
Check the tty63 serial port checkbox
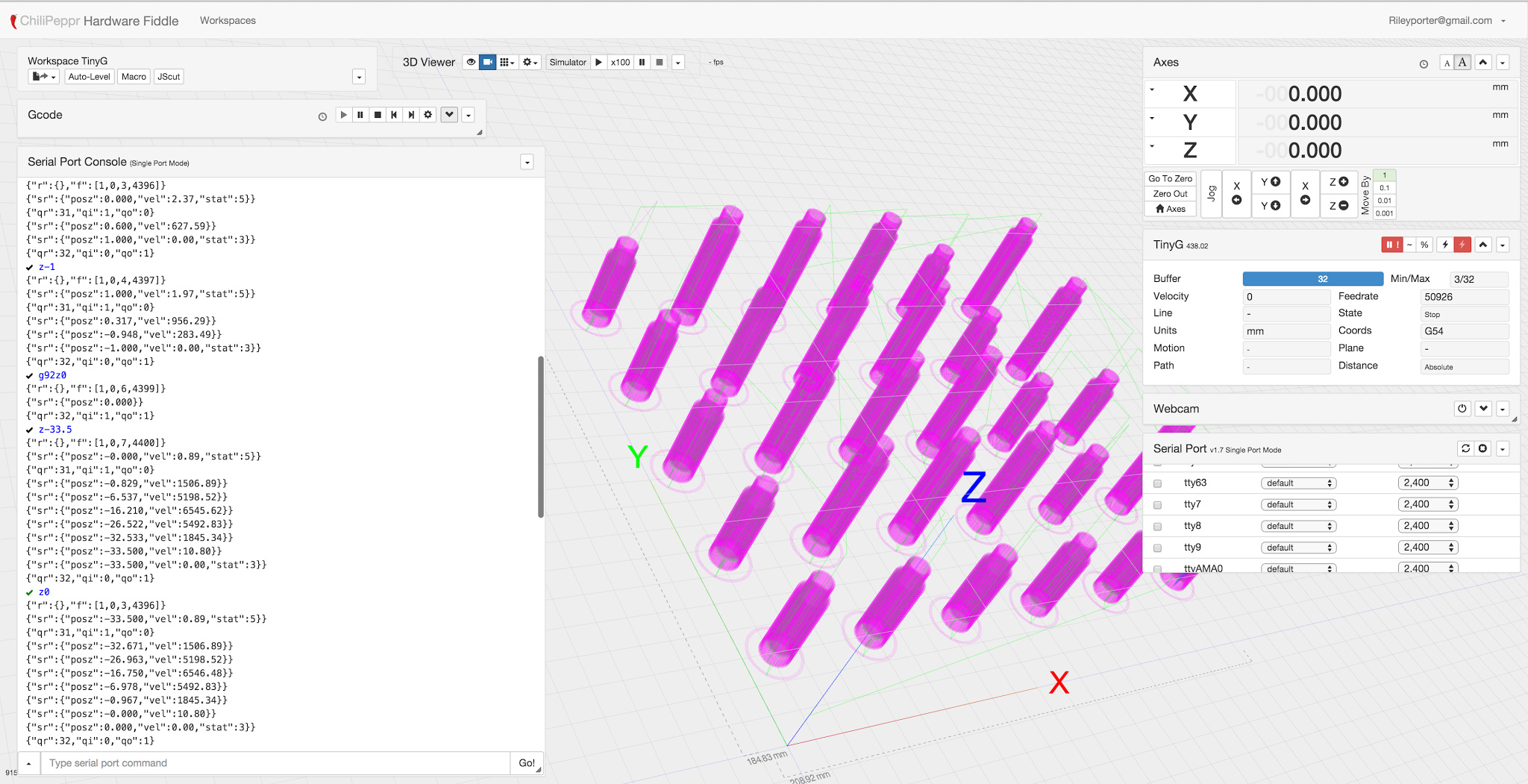(1158, 483)
